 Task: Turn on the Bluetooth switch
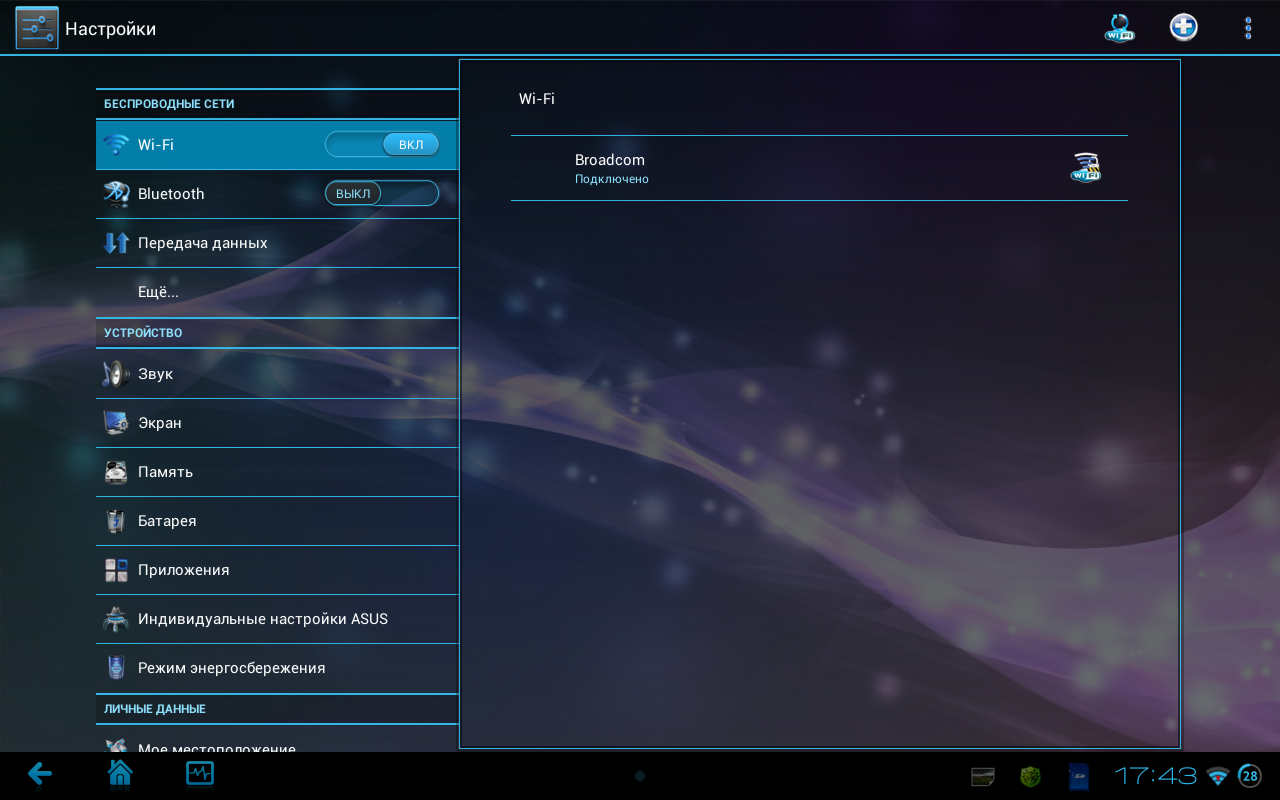(x=382, y=194)
